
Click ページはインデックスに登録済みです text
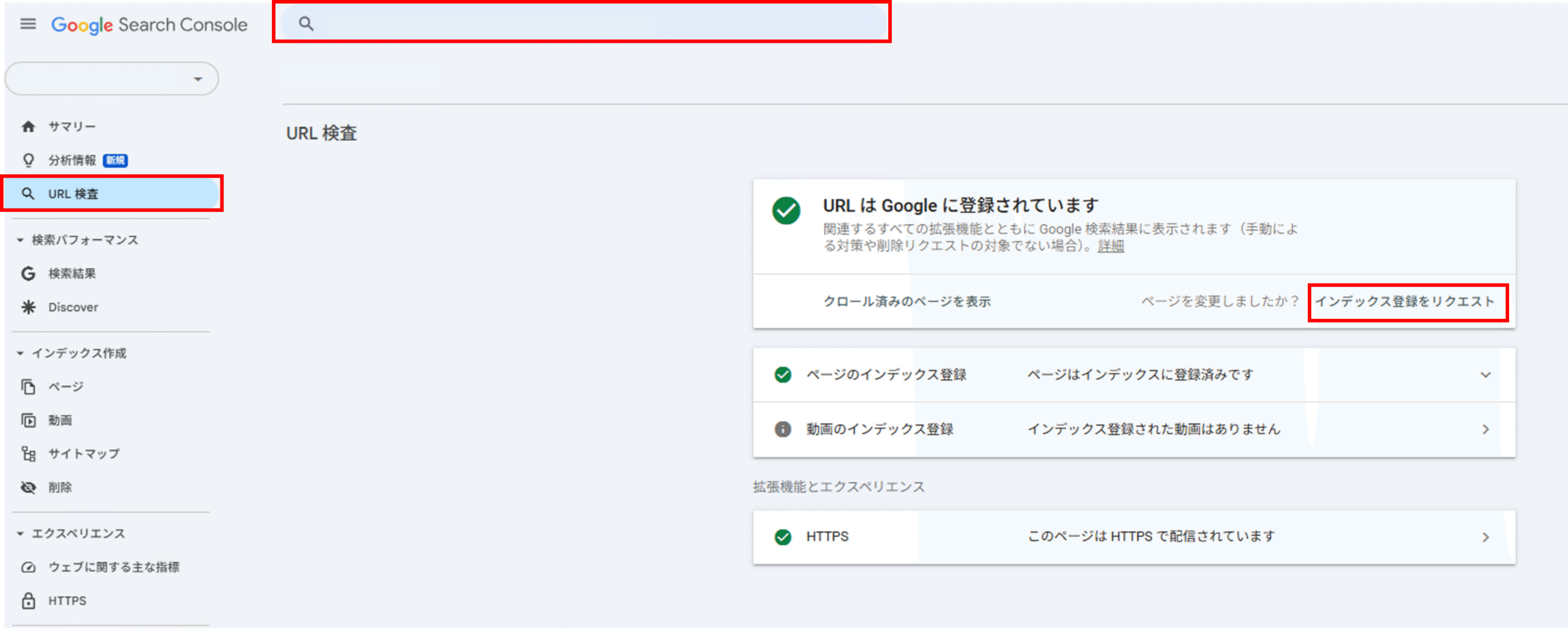pos(1140,375)
